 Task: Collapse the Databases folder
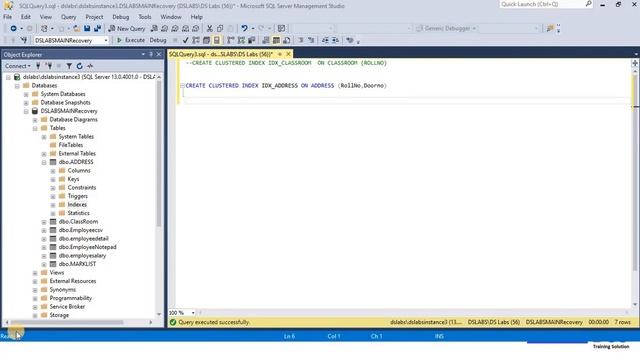(17, 86)
